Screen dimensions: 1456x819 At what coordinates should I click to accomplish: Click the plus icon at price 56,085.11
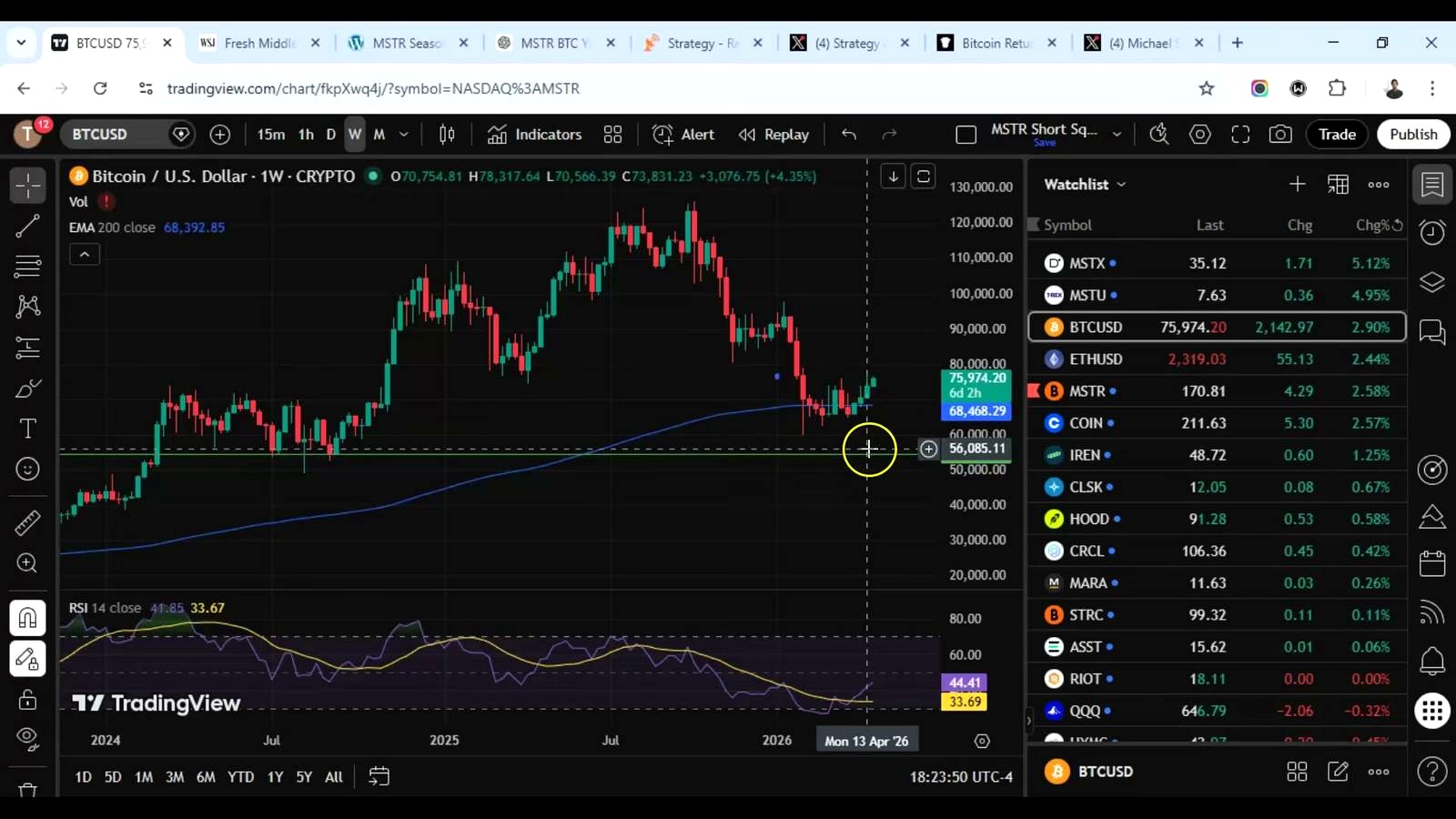coord(928,449)
